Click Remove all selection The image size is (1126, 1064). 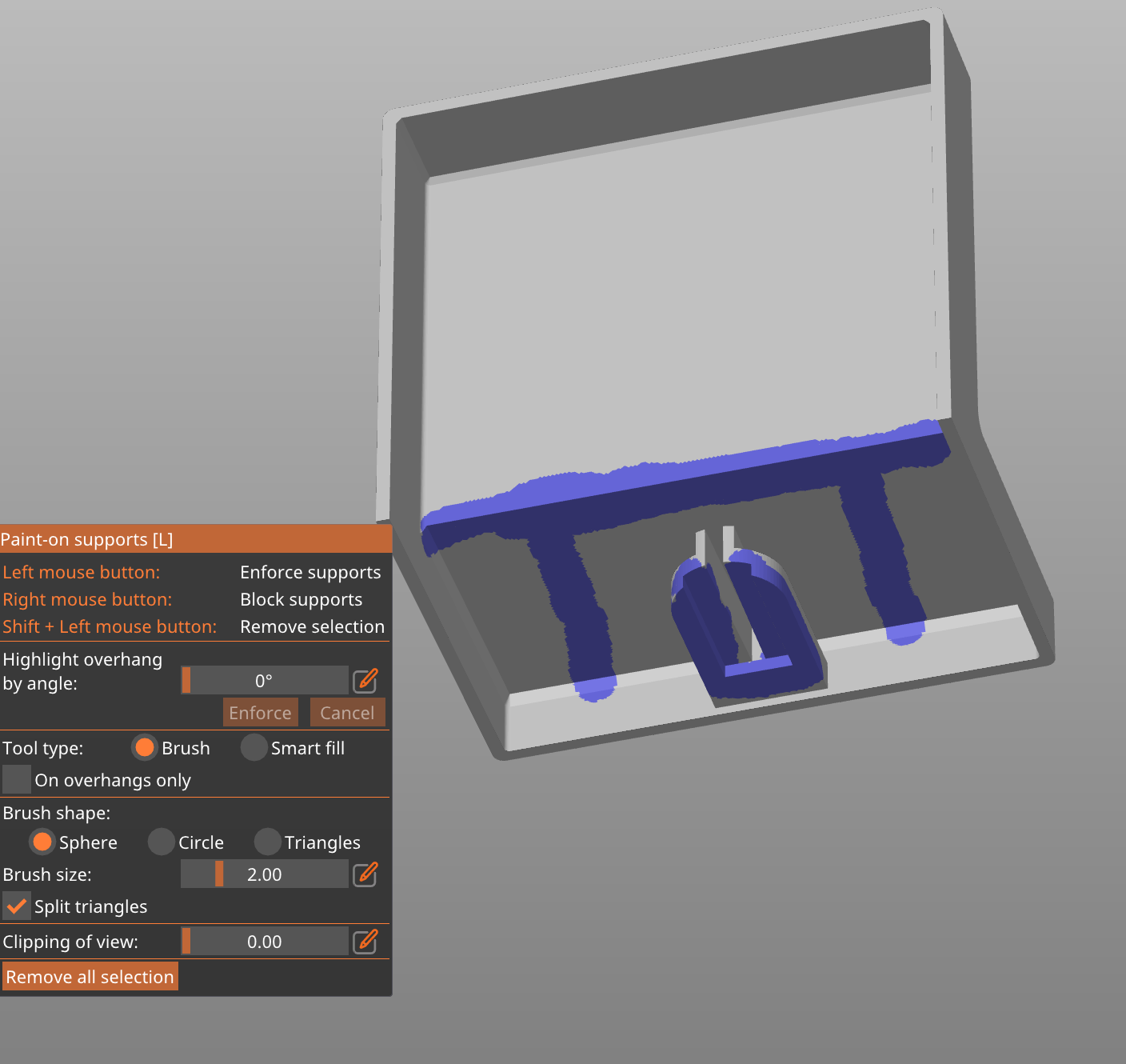(x=90, y=976)
